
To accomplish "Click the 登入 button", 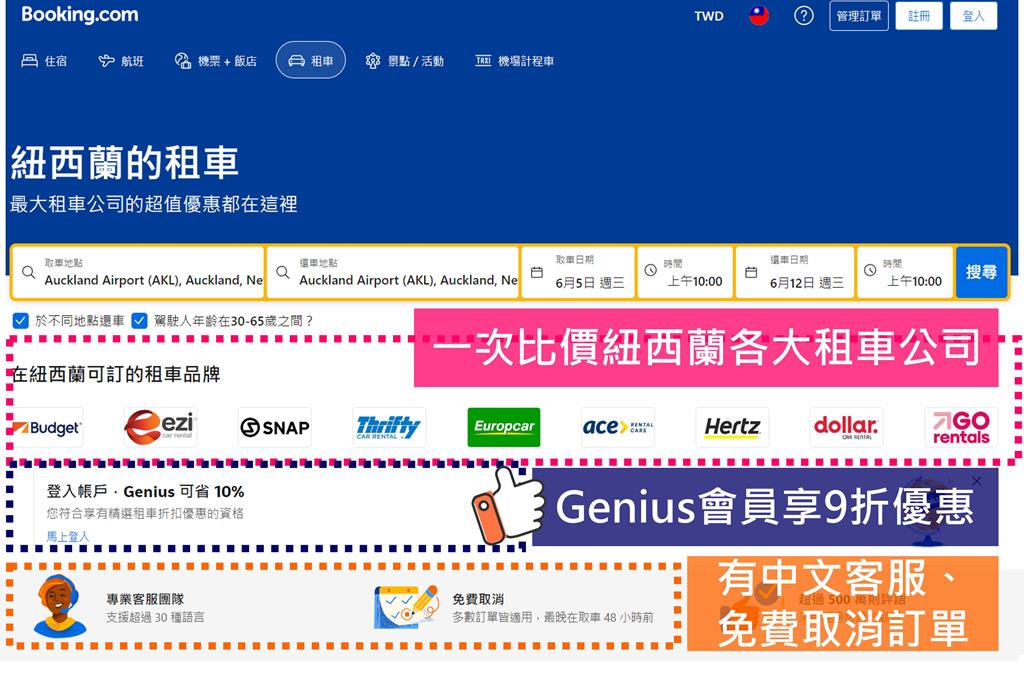I will [x=973, y=16].
